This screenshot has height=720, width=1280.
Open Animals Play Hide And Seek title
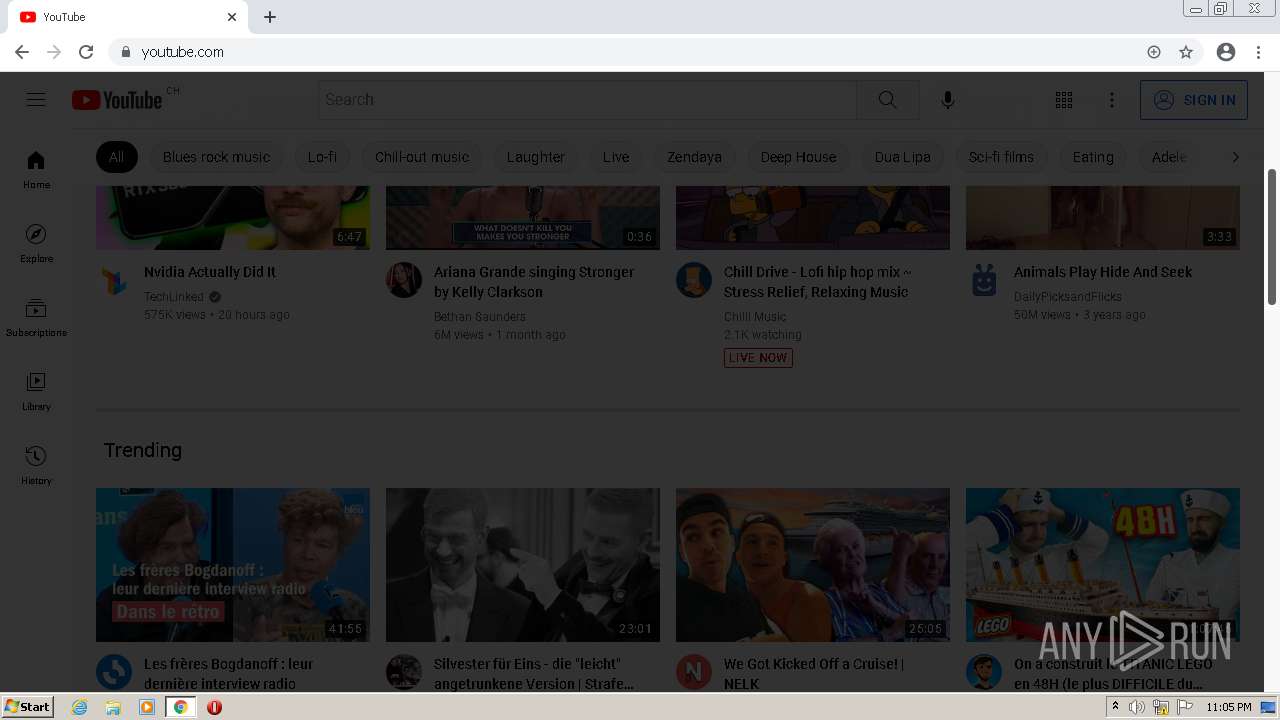(1103, 272)
